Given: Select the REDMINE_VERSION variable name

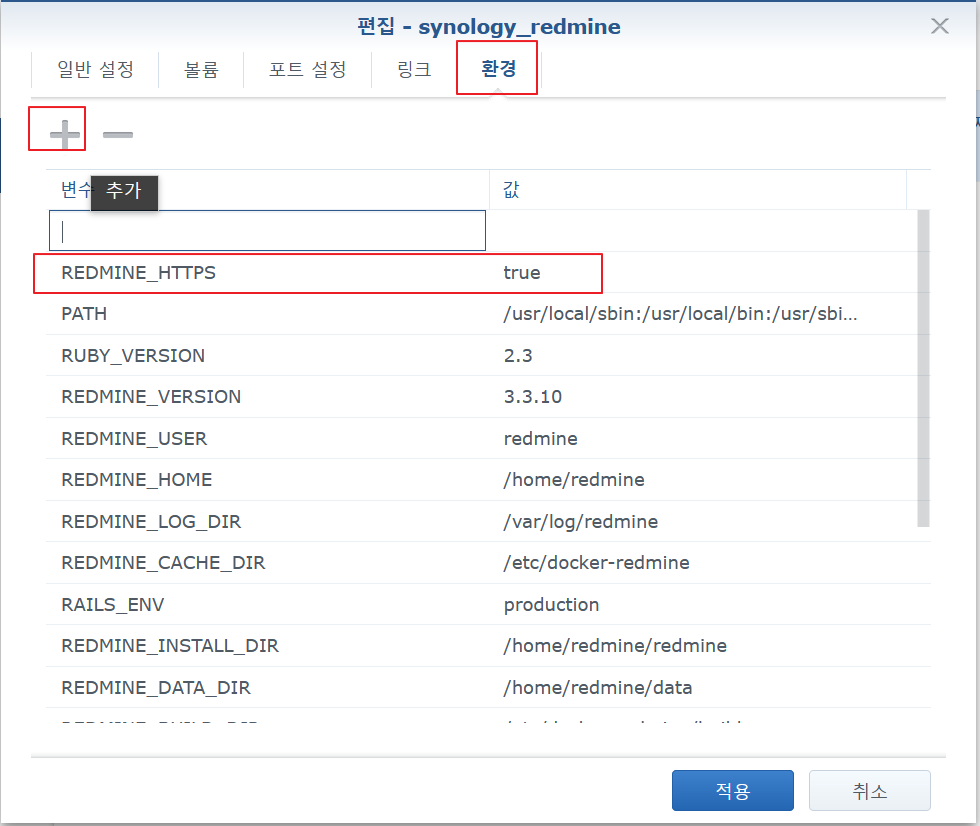Looking at the screenshot, I should pos(151,397).
